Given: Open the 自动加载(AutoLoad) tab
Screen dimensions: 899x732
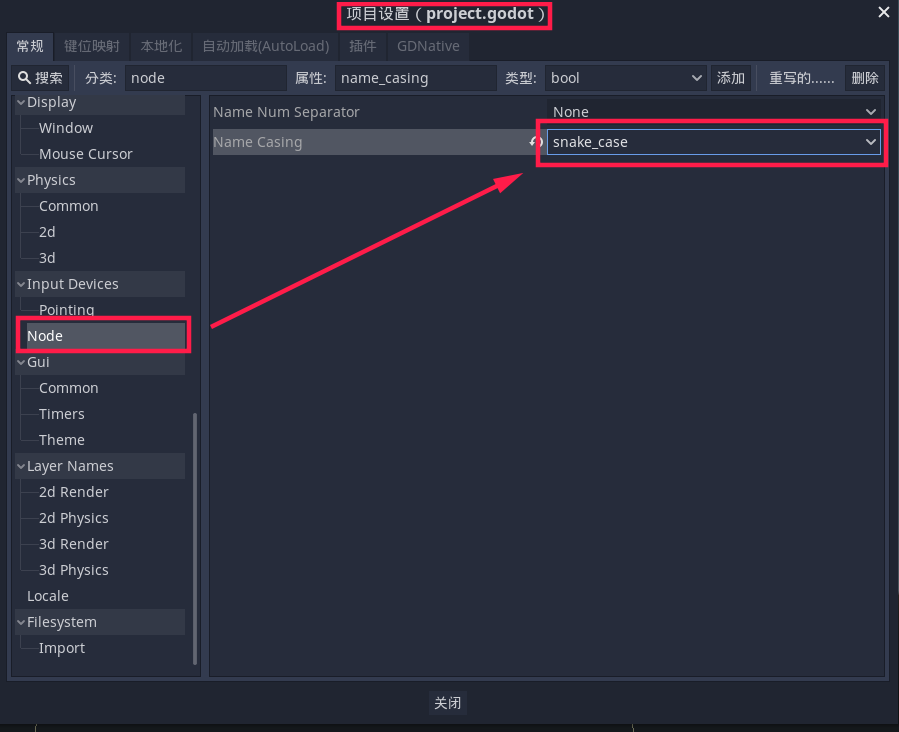Looking at the screenshot, I should [x=265, y=46].
